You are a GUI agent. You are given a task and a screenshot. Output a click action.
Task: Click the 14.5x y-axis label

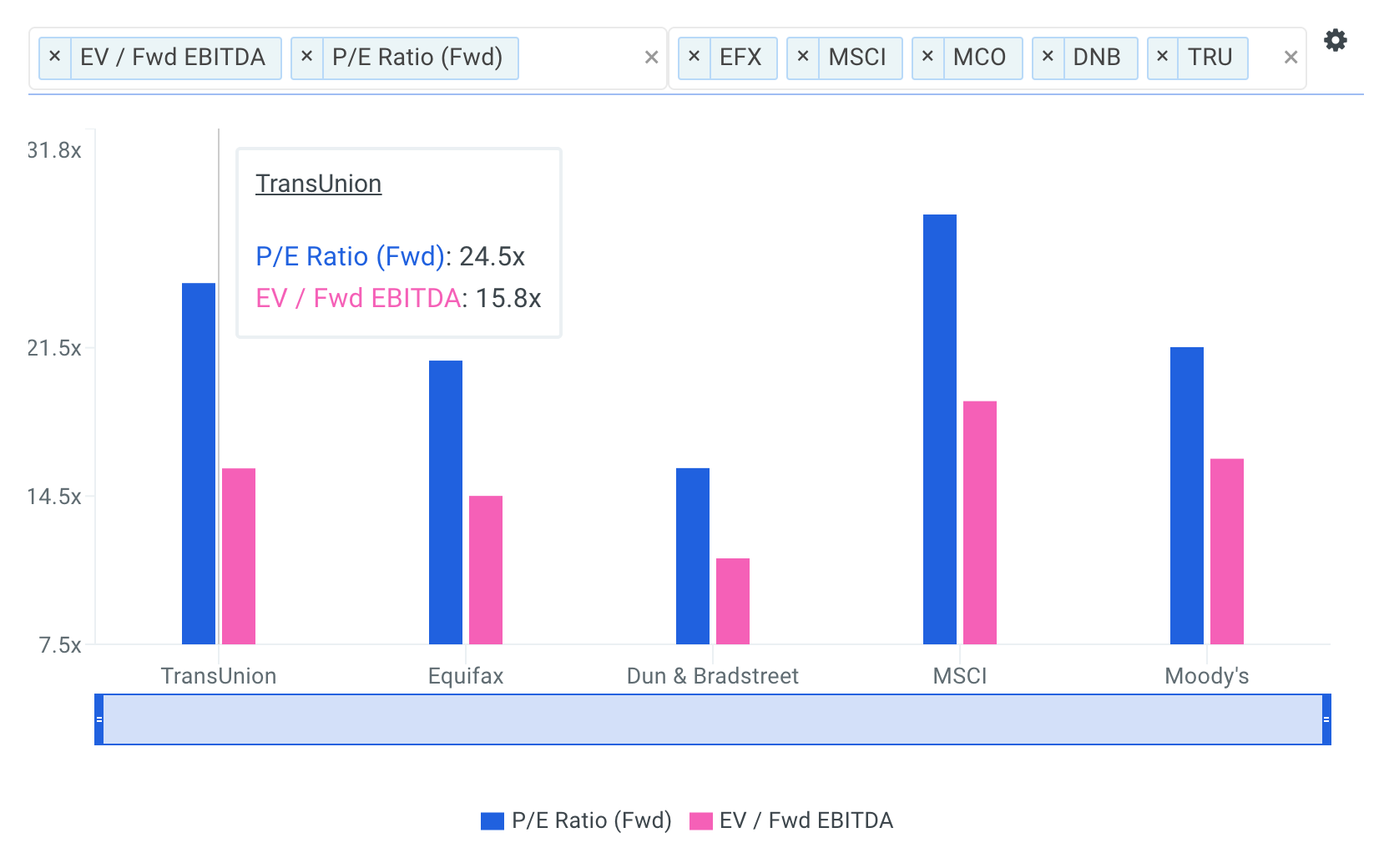(54, 497)
